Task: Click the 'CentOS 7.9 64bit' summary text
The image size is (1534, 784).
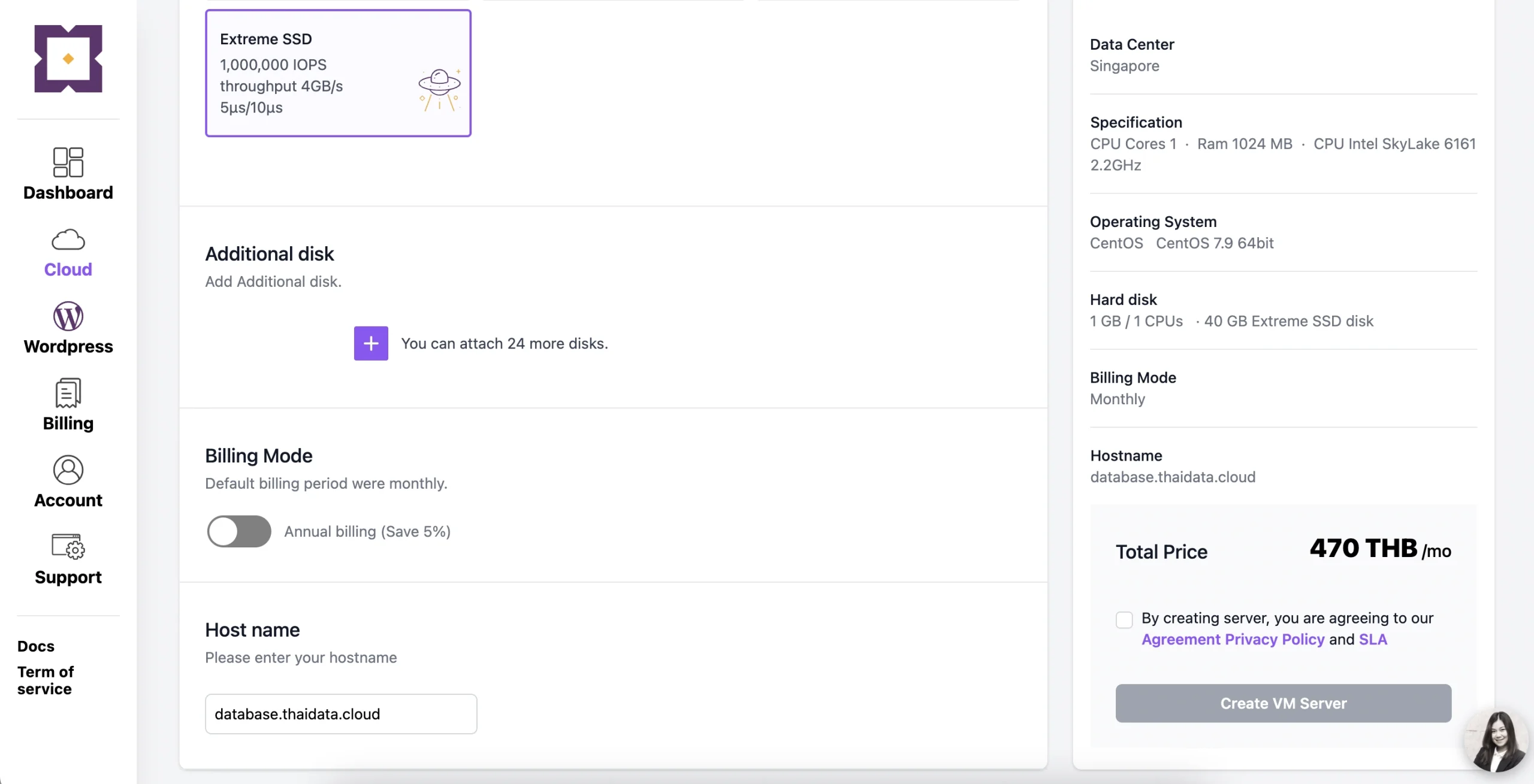Action: (1215, 243)
